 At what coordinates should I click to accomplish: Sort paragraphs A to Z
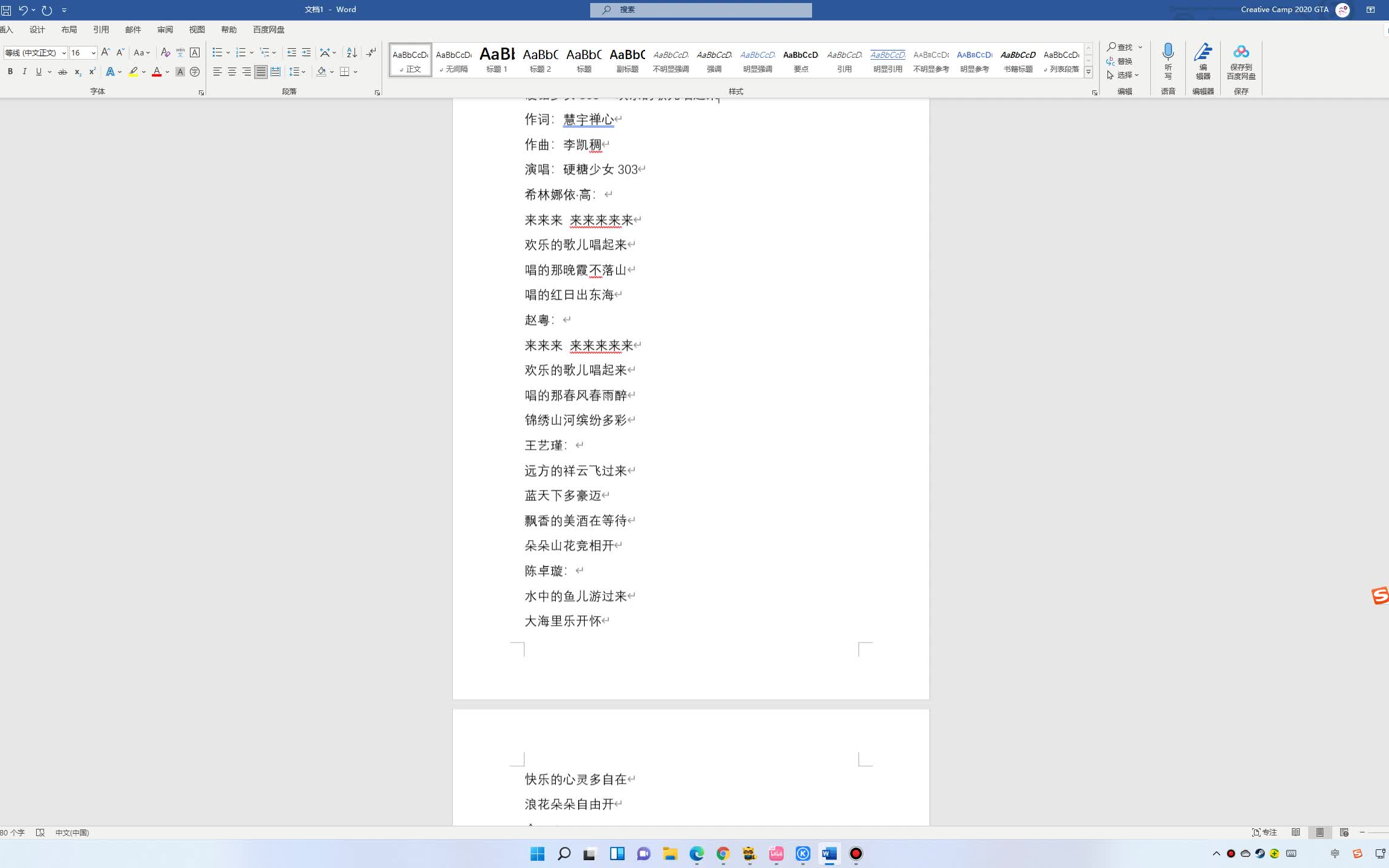tap(352, 52)
